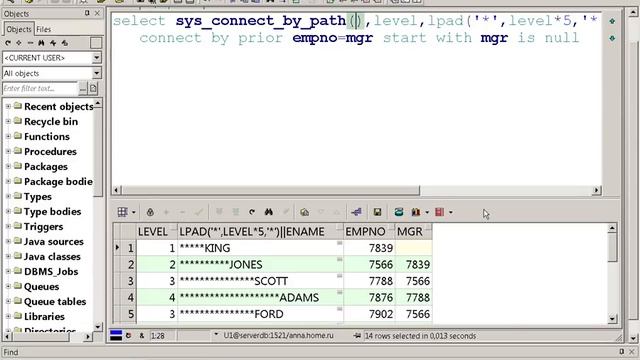The image size is (640, 360).
Task: Select the Types tree item
Action: [38, 197]
